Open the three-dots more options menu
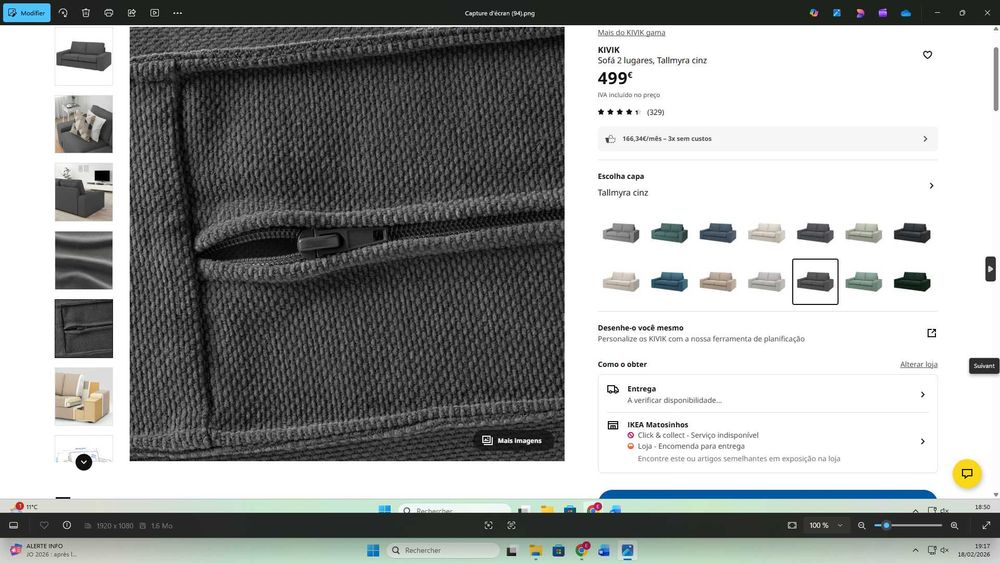 point(177,13)
